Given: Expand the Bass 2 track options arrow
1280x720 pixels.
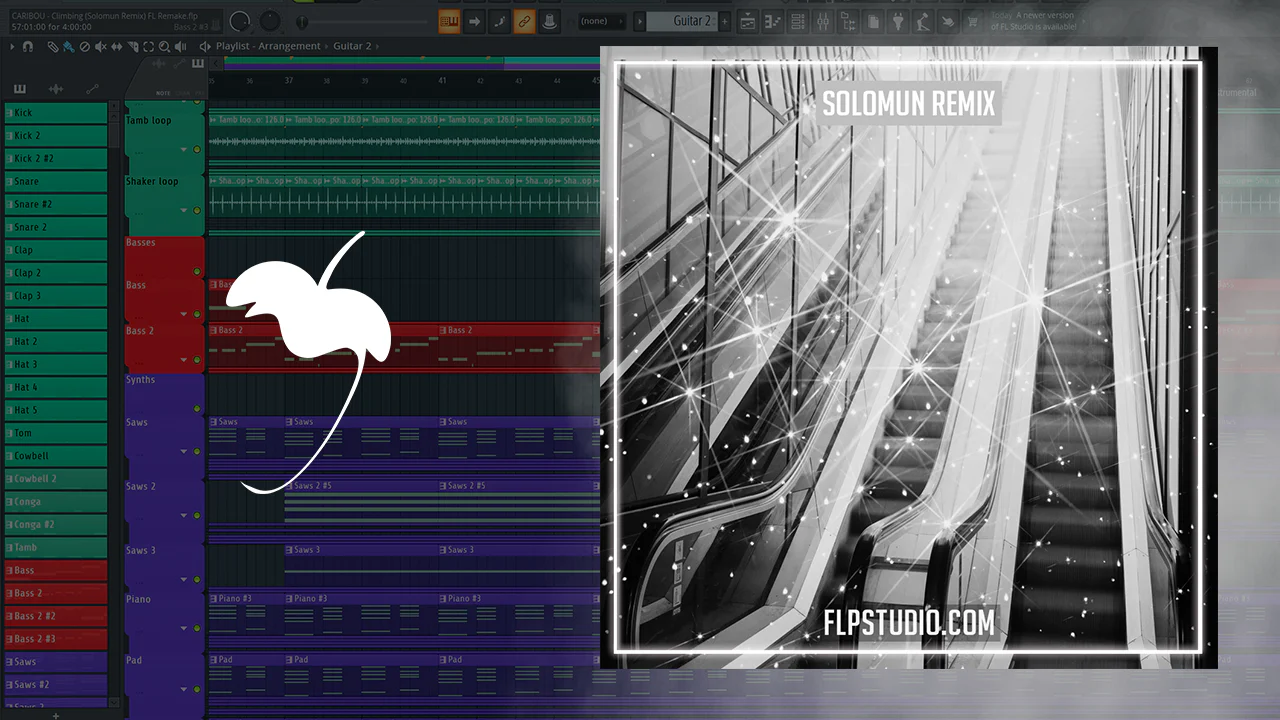Looking at the screenshot, I should click(x=184, y=360).
